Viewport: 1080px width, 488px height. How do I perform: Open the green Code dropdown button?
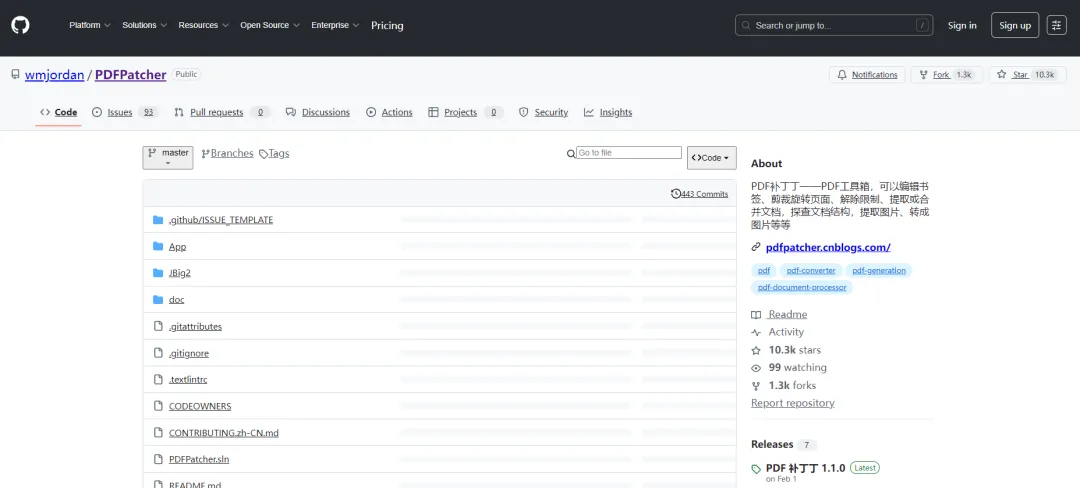712,158
